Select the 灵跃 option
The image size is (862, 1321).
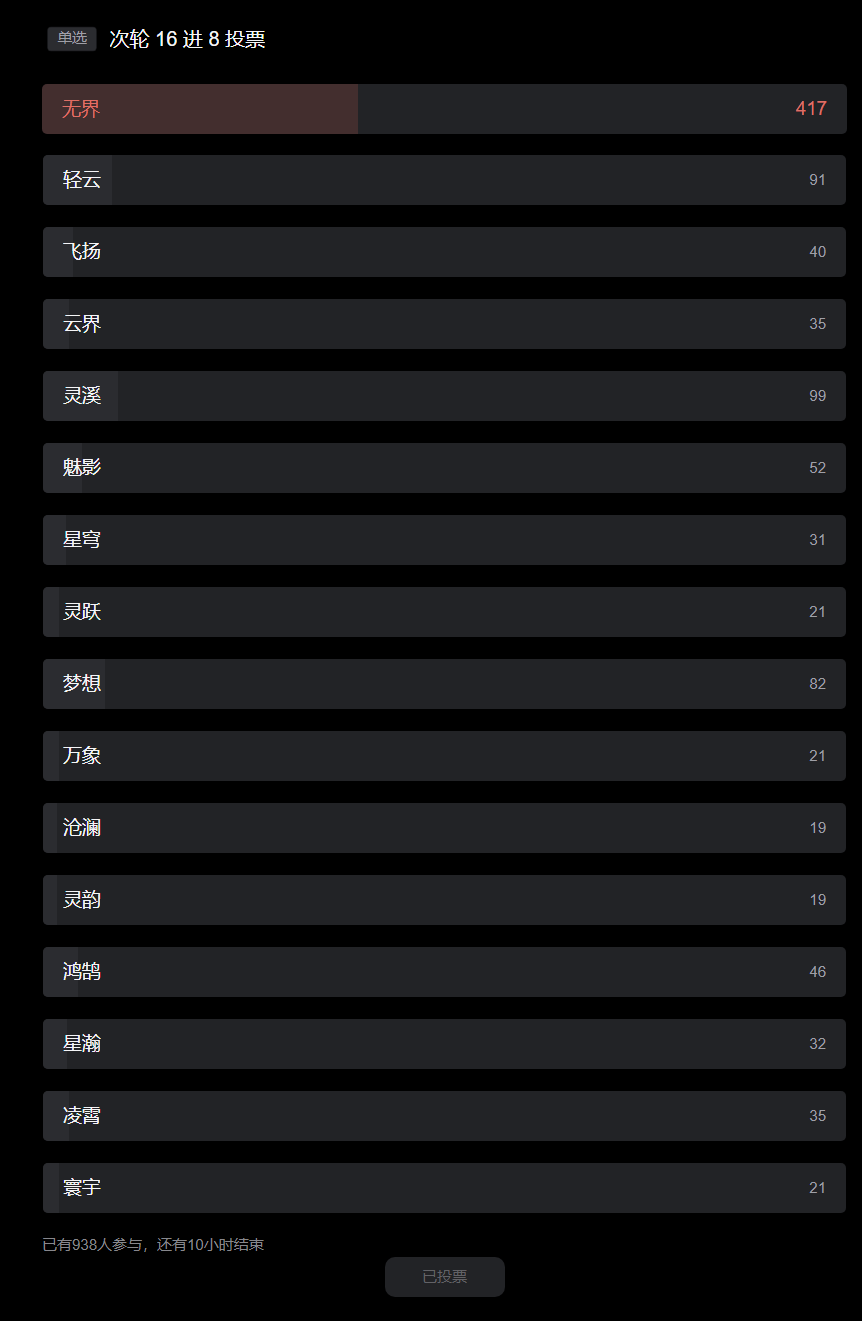click(444, 612)
